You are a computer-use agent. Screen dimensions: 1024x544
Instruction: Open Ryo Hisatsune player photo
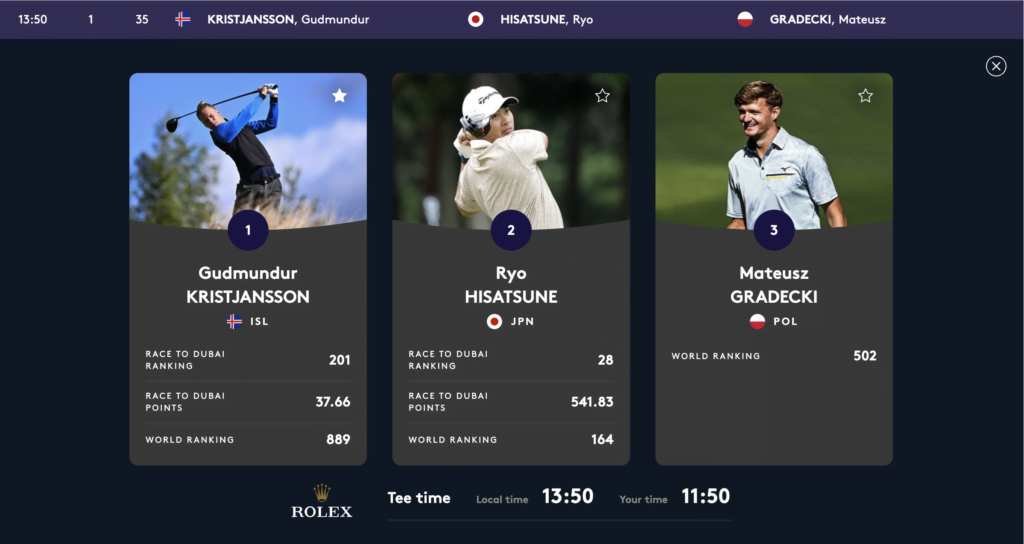coord(511,150)
